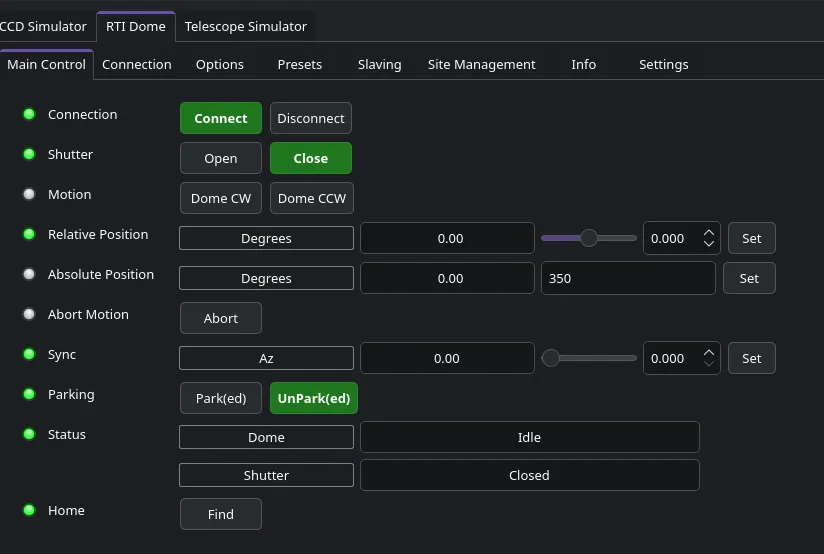Viewport: 824px width, 554px height.
Task: Decrease Relative Position value with down arrow
Action: tap(709, 244)
